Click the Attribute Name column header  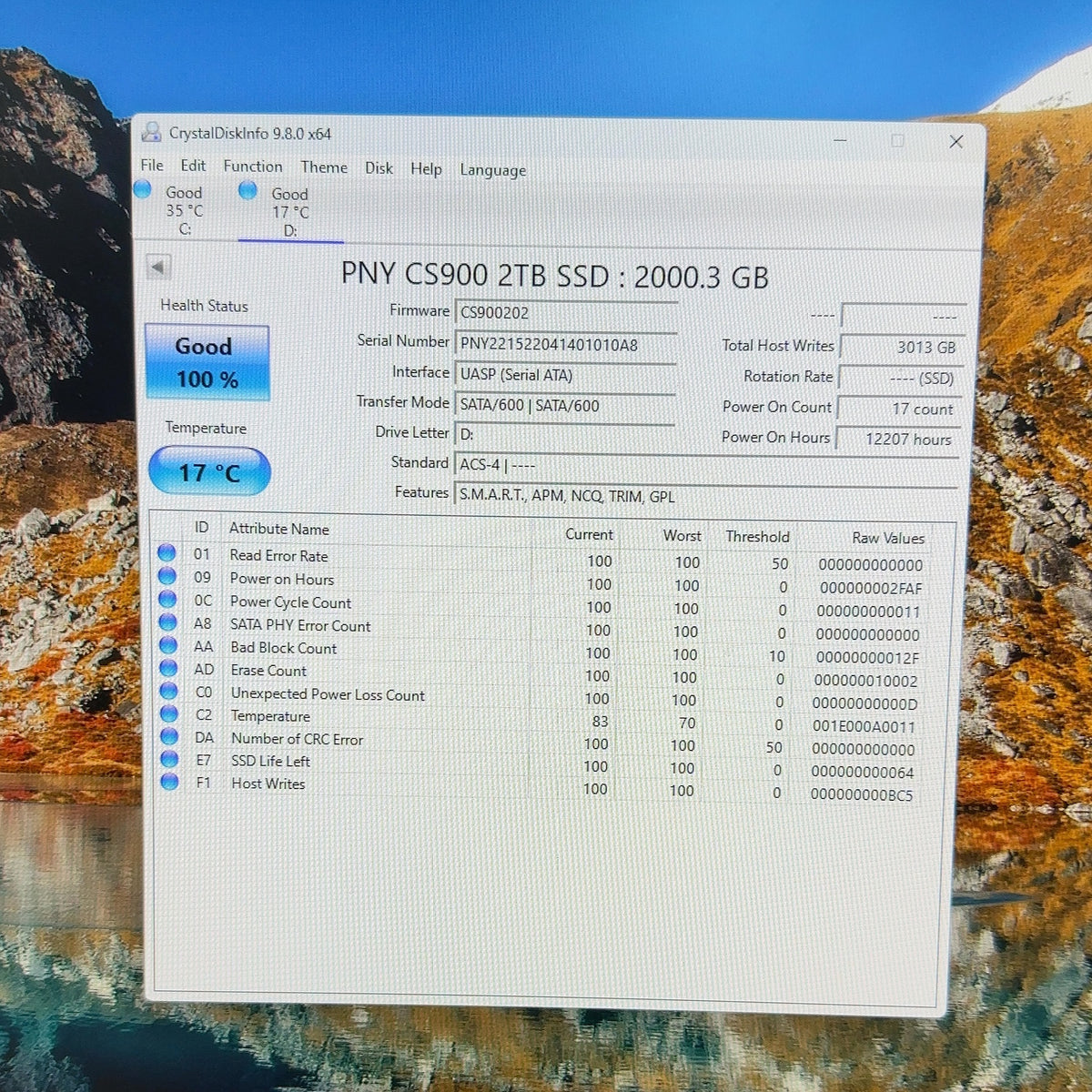pos(278,529)
